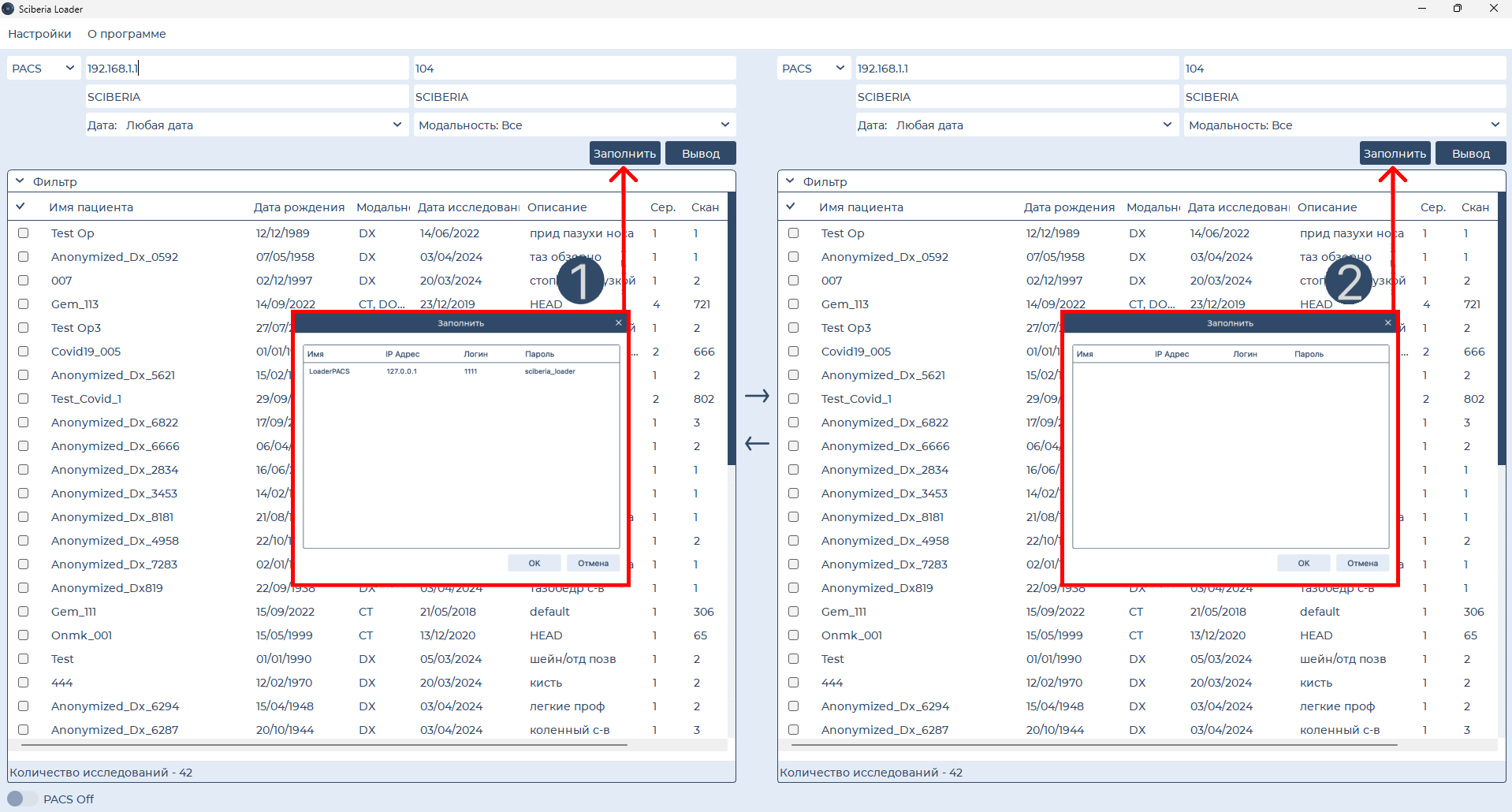Click scan count 721 in left panel
Screen dimensions: 1512x812
[x=702, y=304]
